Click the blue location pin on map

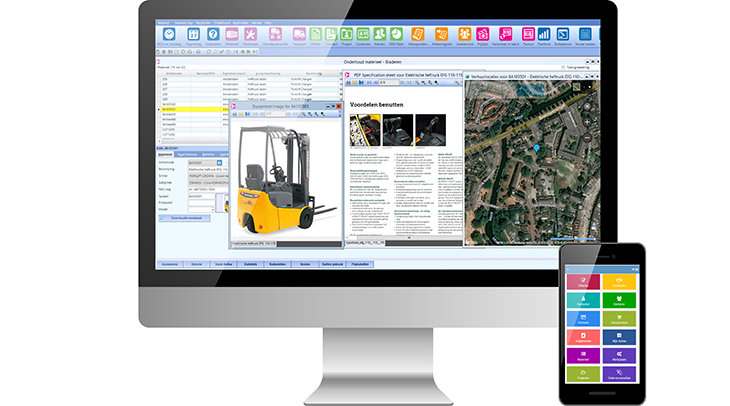pos(536,148)
